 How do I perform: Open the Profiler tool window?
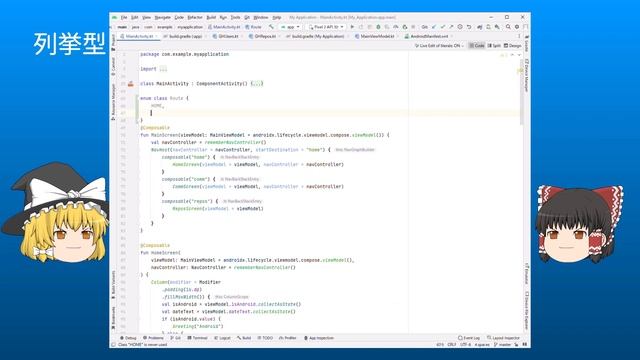[288, 338]
